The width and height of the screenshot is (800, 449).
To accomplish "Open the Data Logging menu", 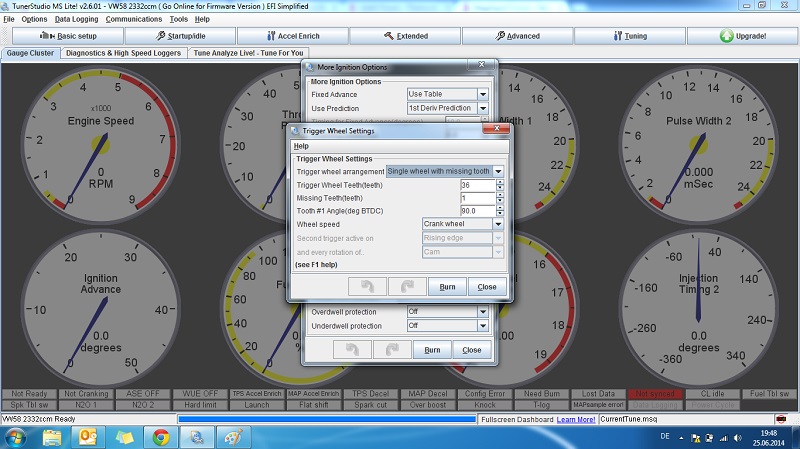I will [x=76, y=19].
